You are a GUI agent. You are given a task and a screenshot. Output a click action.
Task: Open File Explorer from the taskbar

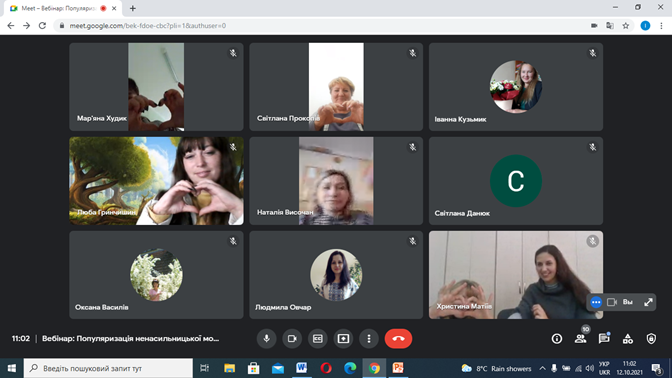point(230,368)
